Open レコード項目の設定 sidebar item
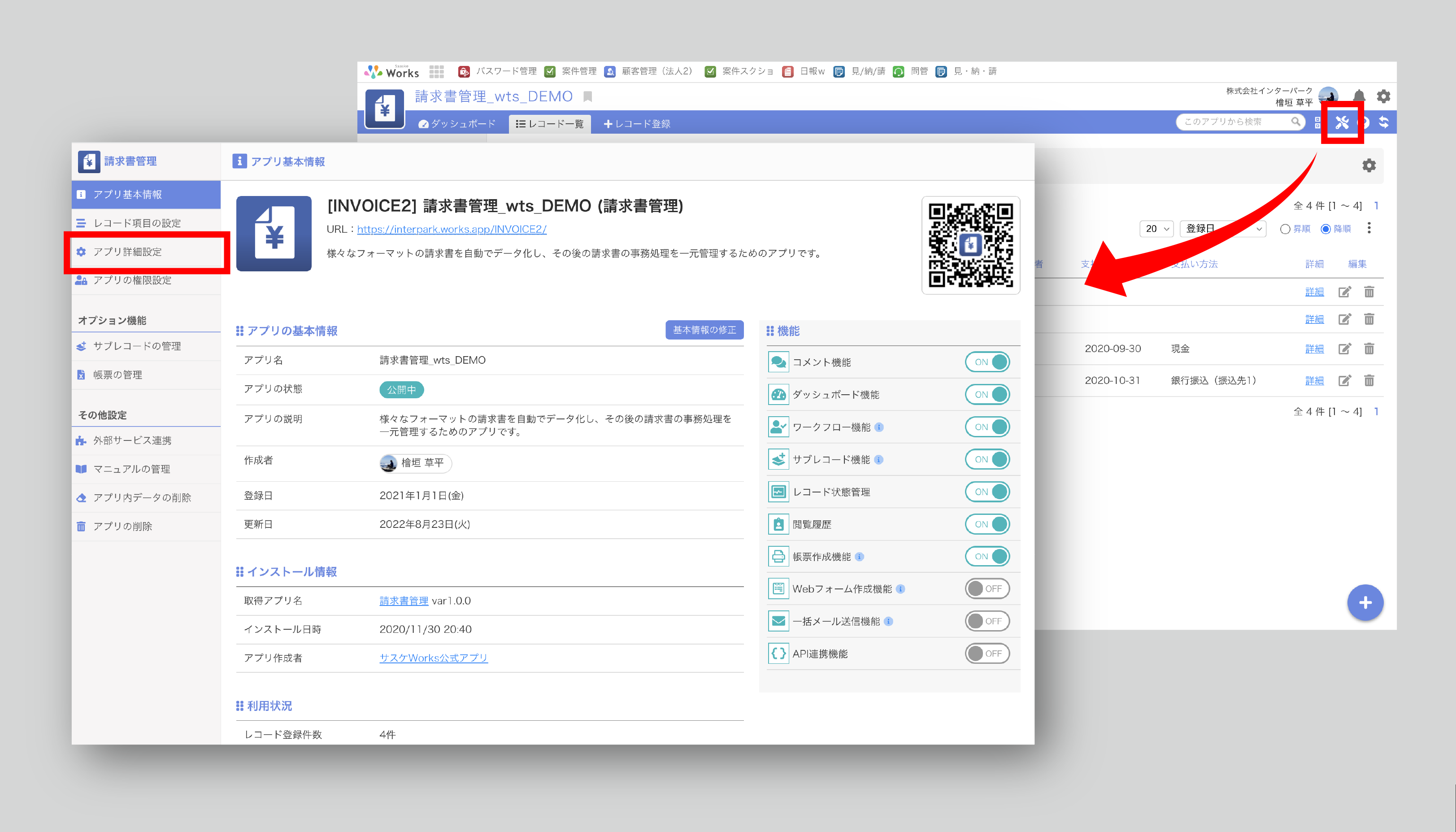Viewport: 1456px width, 832px height. pos(146,223)
